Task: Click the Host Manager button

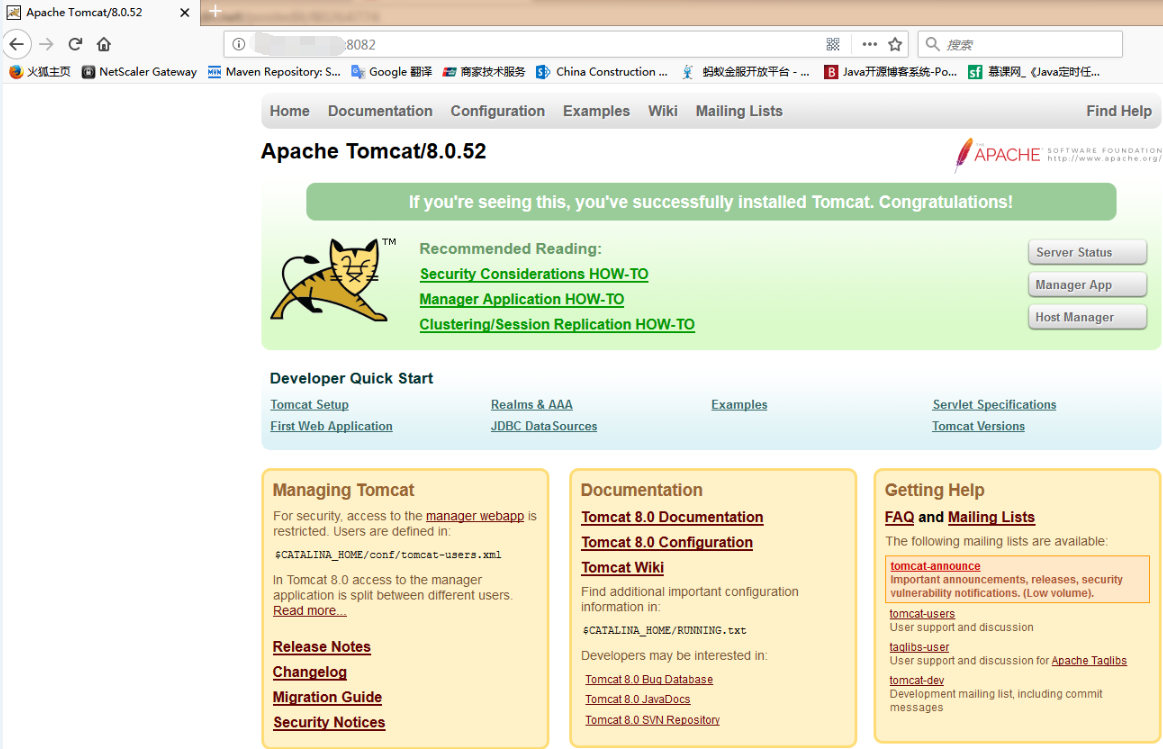Action: tap(1087, 317)
